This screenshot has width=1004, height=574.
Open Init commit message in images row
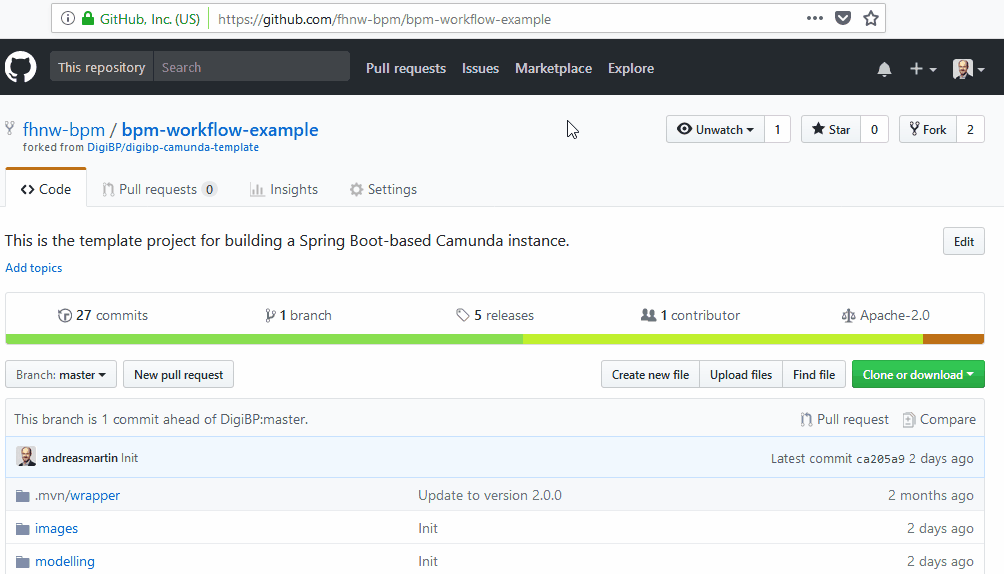pos(428,529)
